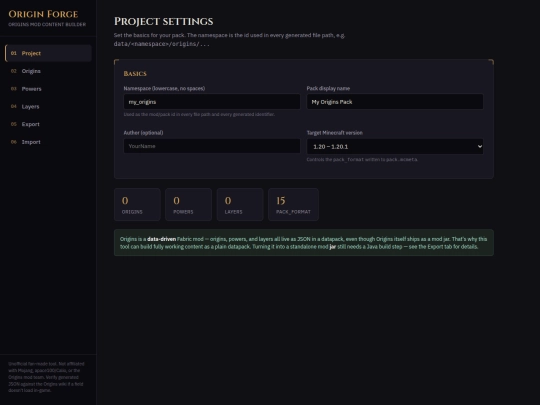Open the Powers section
540x405 pixels.
point(48,89)
